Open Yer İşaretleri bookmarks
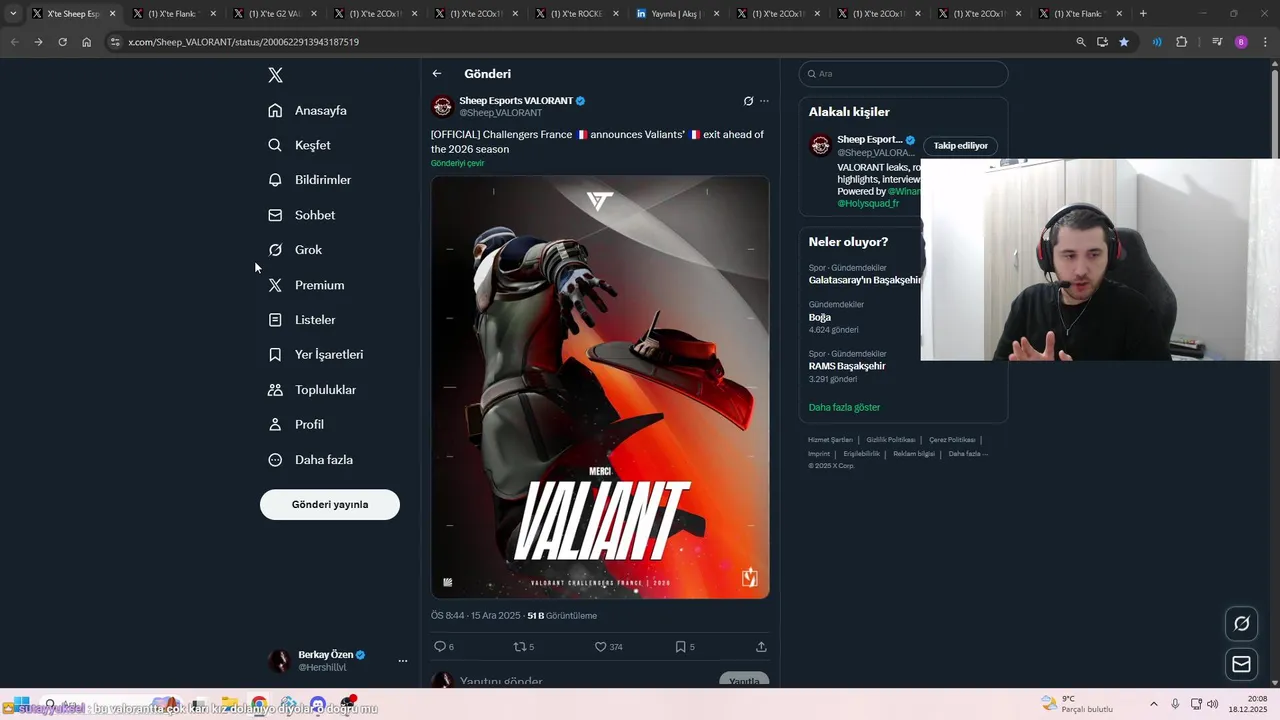 pos(316,355)
